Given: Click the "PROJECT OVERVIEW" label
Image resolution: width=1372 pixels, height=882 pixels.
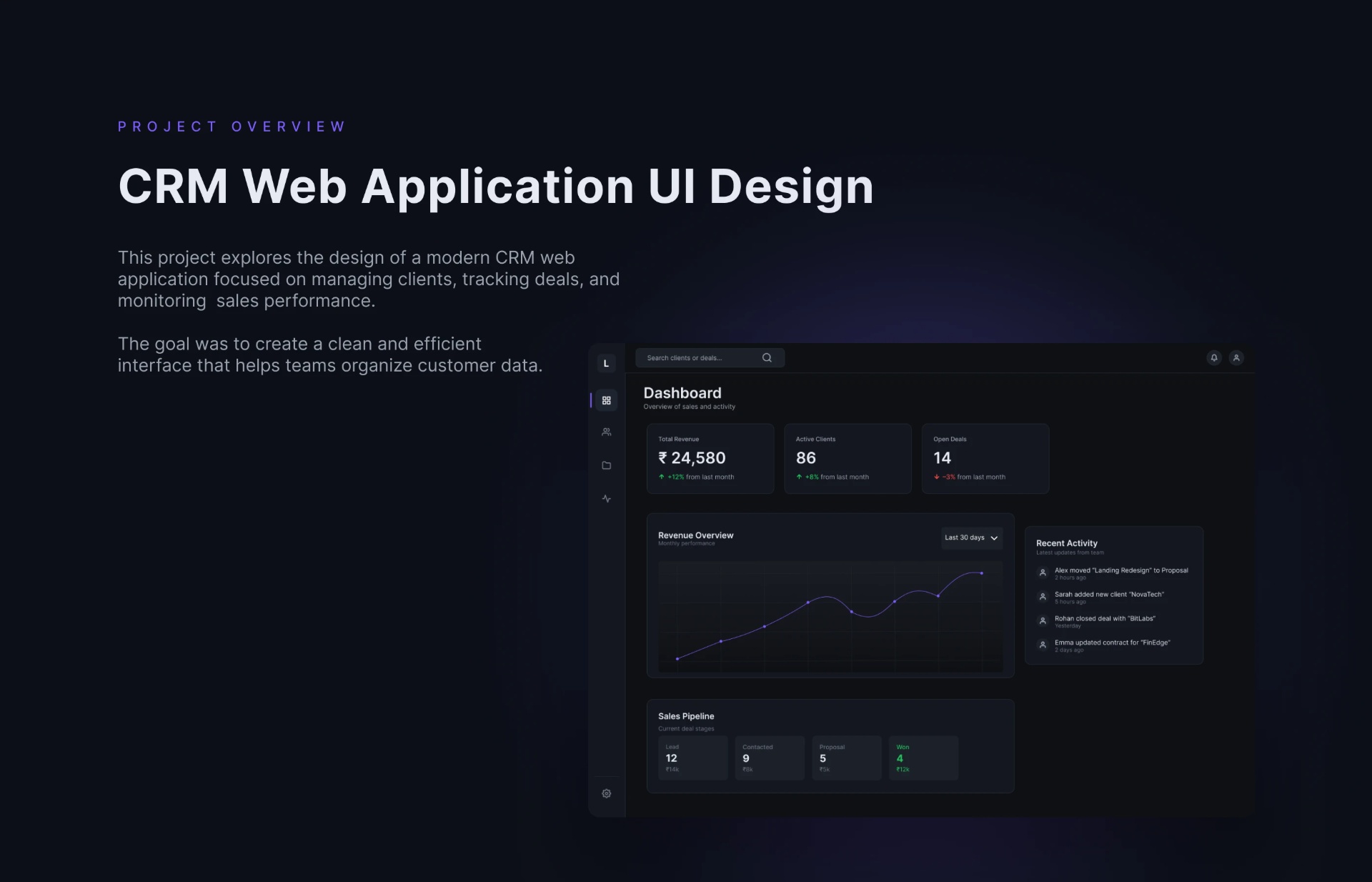Looking at the screenshot, I should 232,127.
